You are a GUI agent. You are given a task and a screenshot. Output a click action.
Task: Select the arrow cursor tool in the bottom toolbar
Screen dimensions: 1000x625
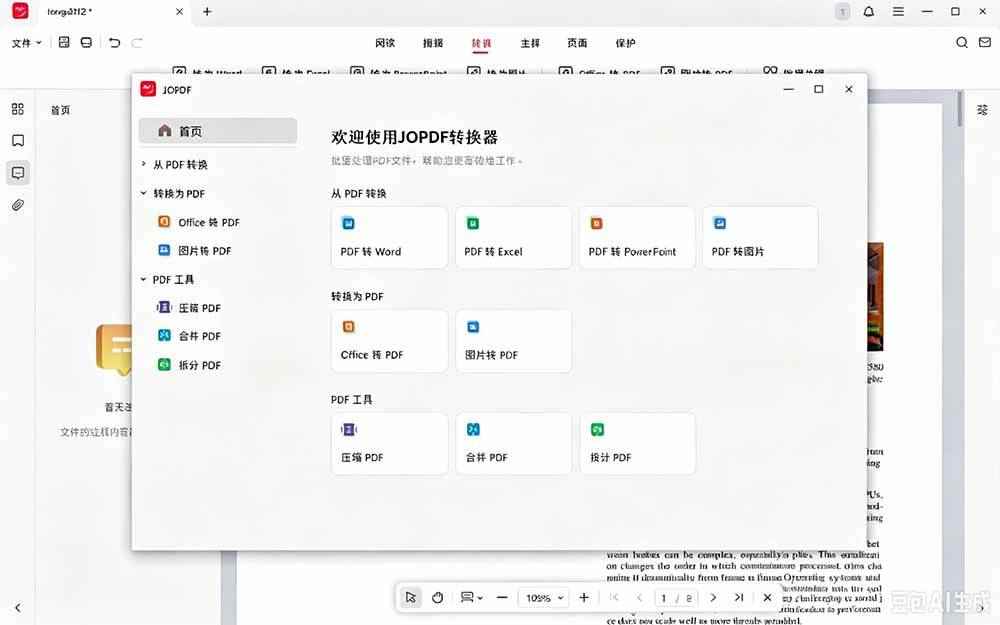coord(411,598)
